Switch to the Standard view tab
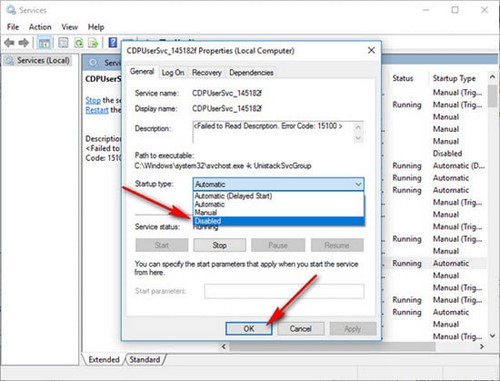 pos(145,360)
